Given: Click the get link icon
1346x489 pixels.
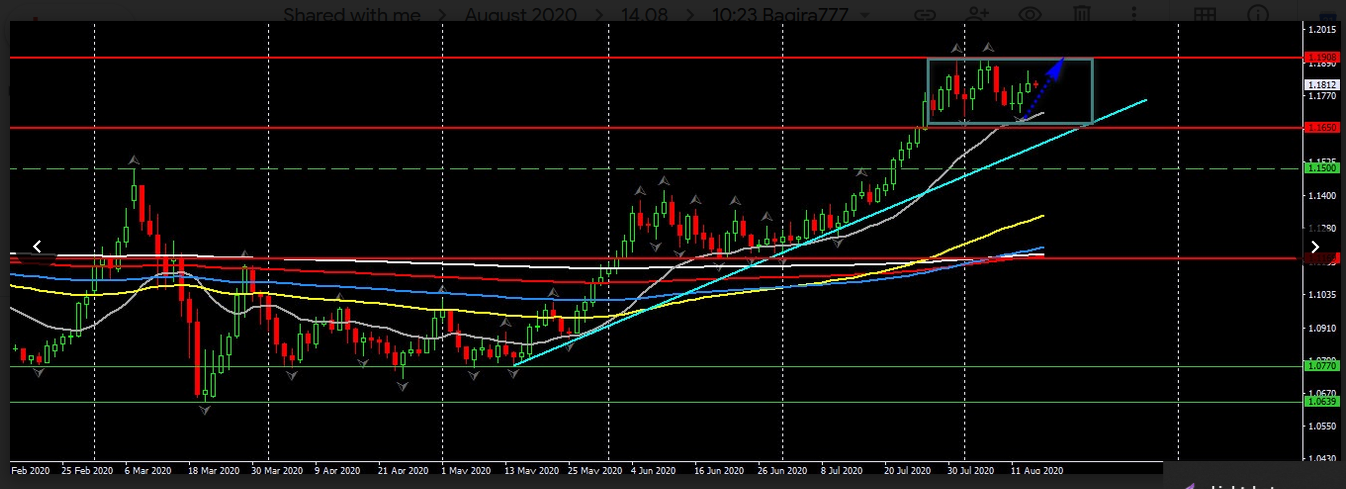Looking at the screenshot, I should [926, 15].
